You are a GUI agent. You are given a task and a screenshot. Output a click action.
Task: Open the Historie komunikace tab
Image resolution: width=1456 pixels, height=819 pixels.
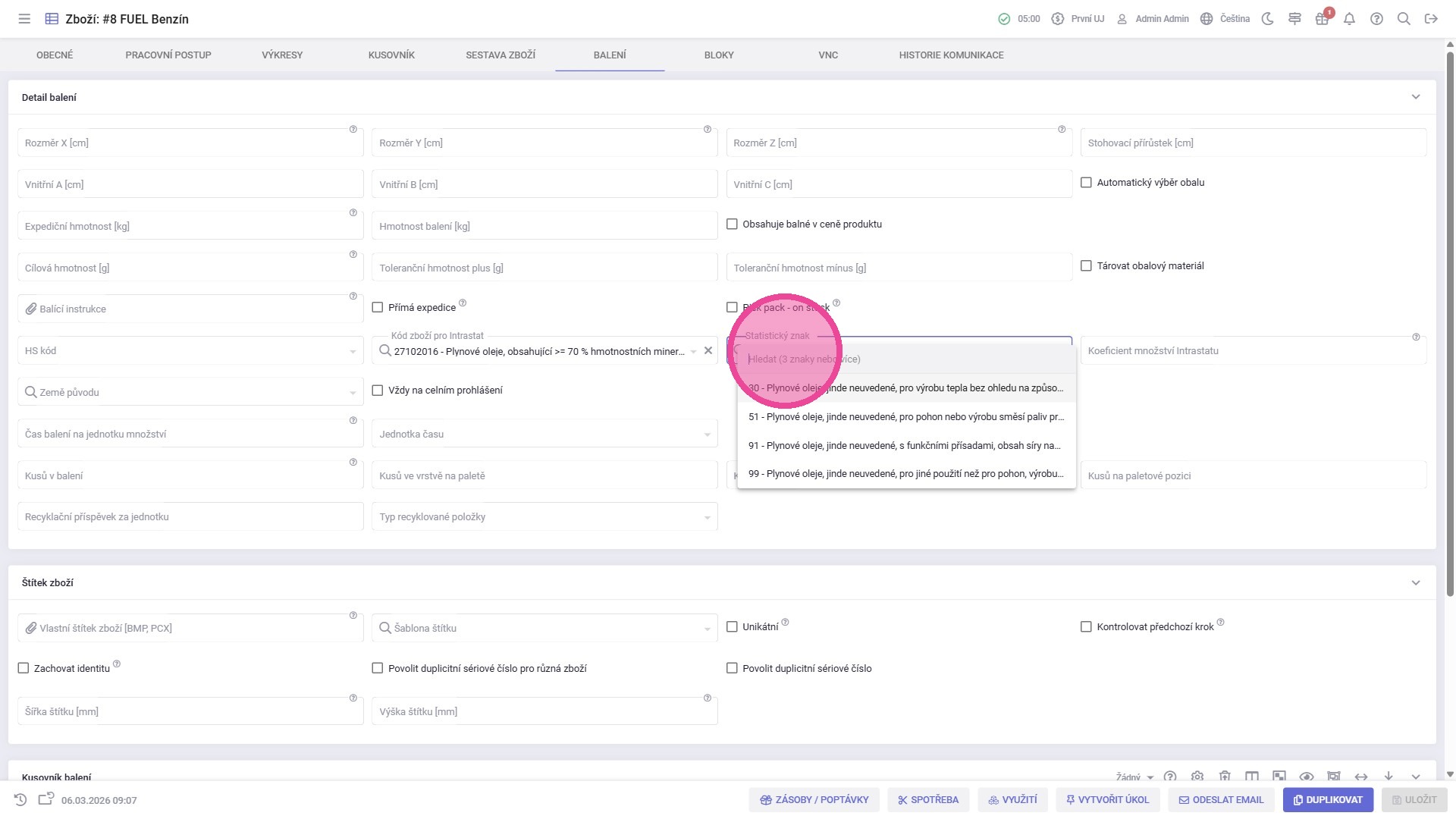coord(951,55)
